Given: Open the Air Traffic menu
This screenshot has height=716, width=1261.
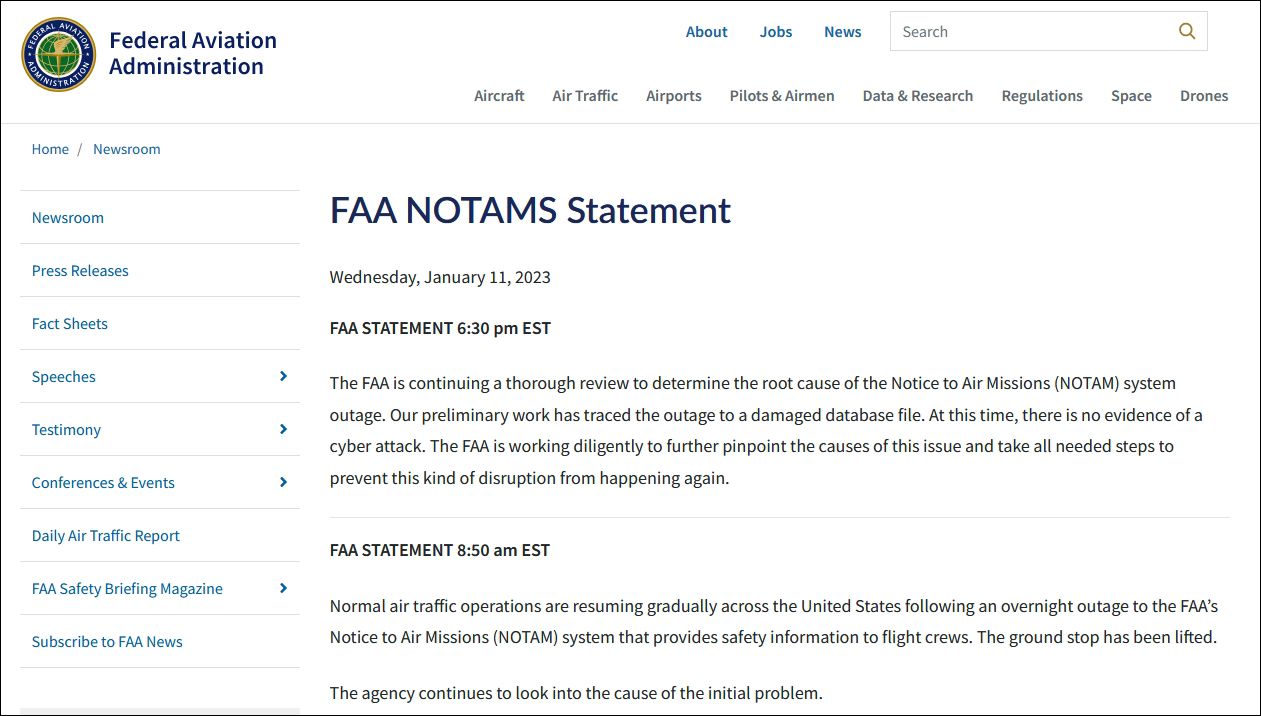Looking at the screenshot, I should click(x=585, y=96).
